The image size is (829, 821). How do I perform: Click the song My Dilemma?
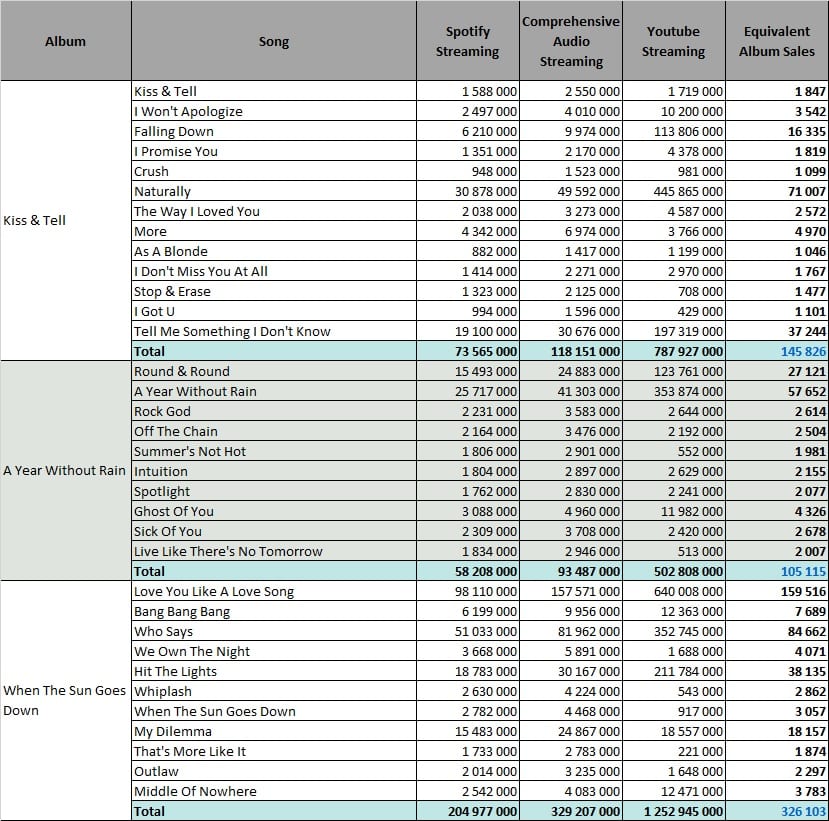click(x=274, y=732)
